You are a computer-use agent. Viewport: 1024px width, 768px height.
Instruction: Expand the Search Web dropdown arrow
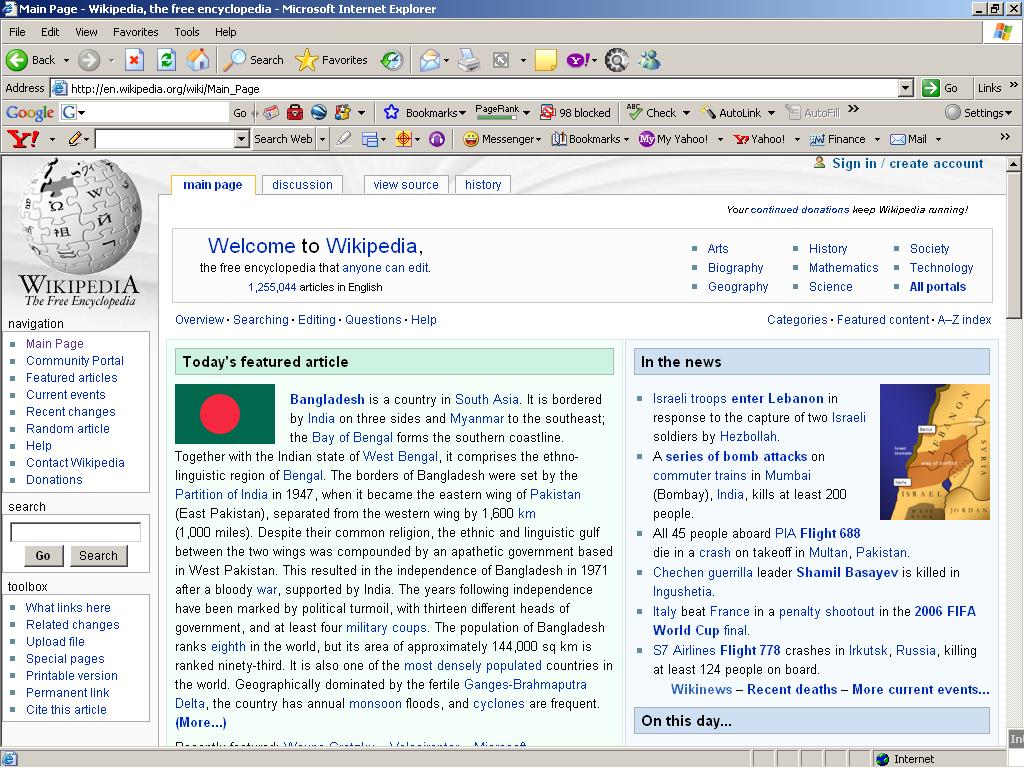[x=322, y=138]
